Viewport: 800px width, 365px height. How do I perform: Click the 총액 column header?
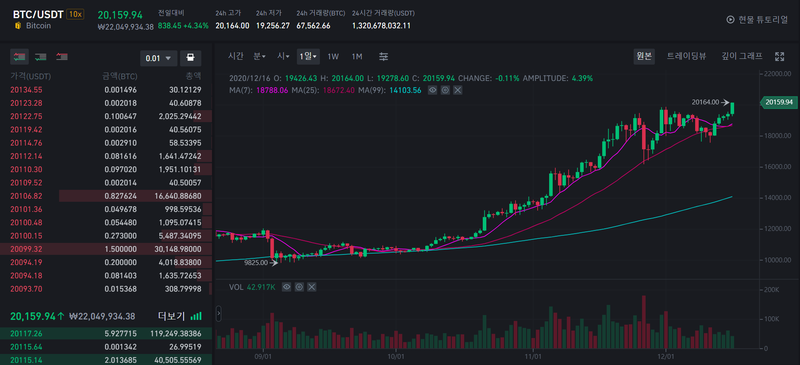[193, 77]
